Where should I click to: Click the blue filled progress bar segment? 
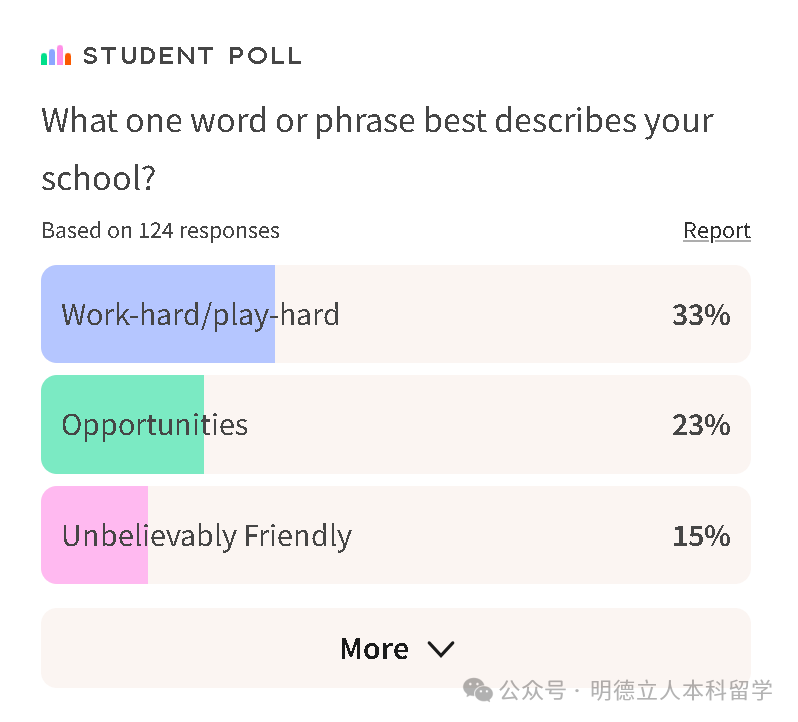coord(158,314)
